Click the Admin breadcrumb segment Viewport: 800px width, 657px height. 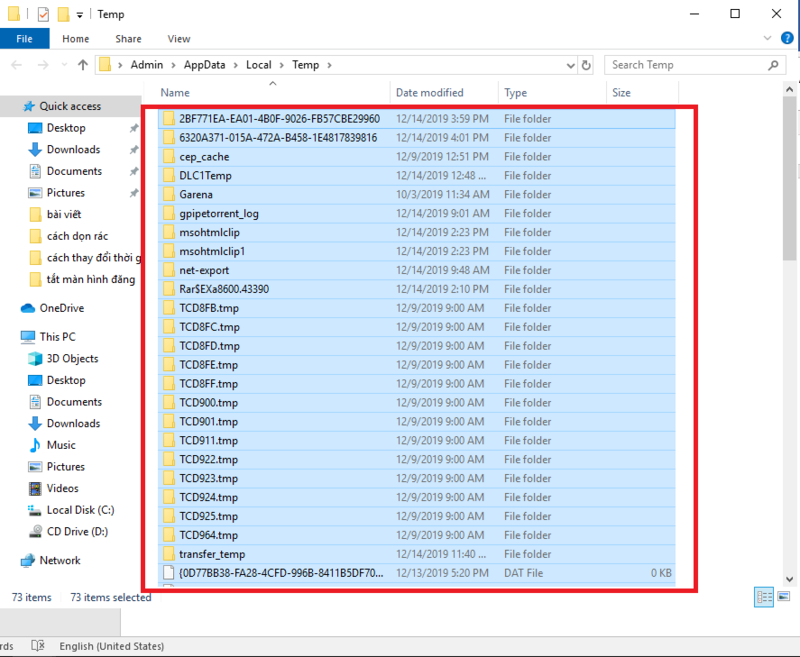point(146,65)
